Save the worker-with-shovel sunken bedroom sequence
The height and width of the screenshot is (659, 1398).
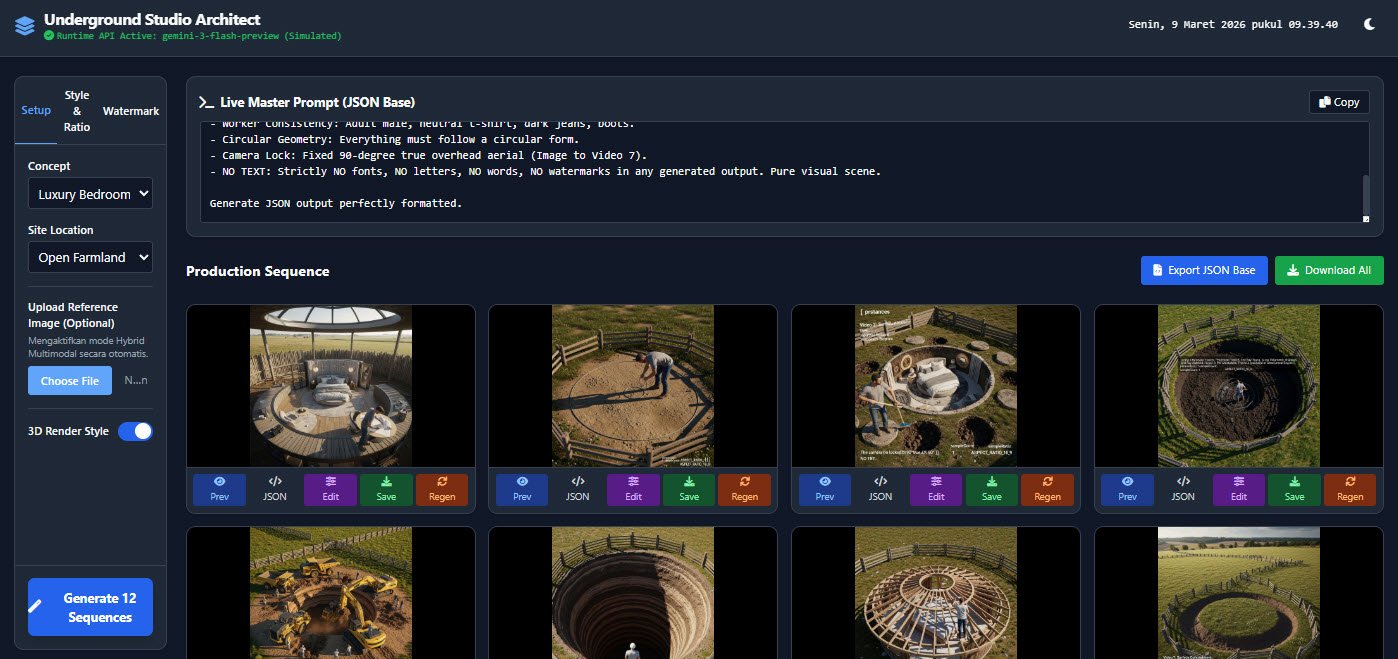click(x=991, y=490)
